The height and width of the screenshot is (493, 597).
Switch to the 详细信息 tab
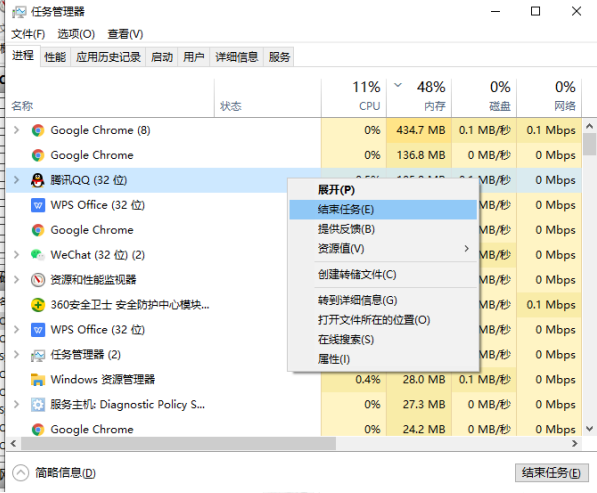[237, 57]
